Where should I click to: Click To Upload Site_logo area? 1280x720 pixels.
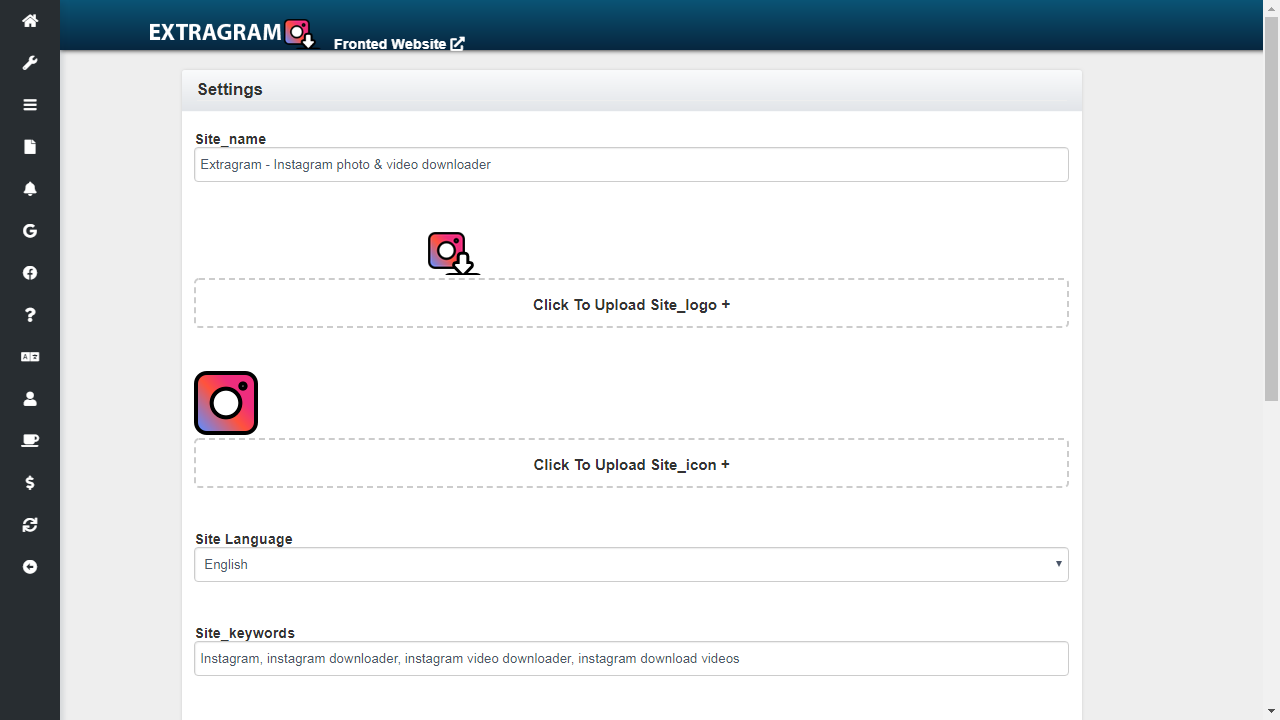pyautogui.click(x=631, y=303)
